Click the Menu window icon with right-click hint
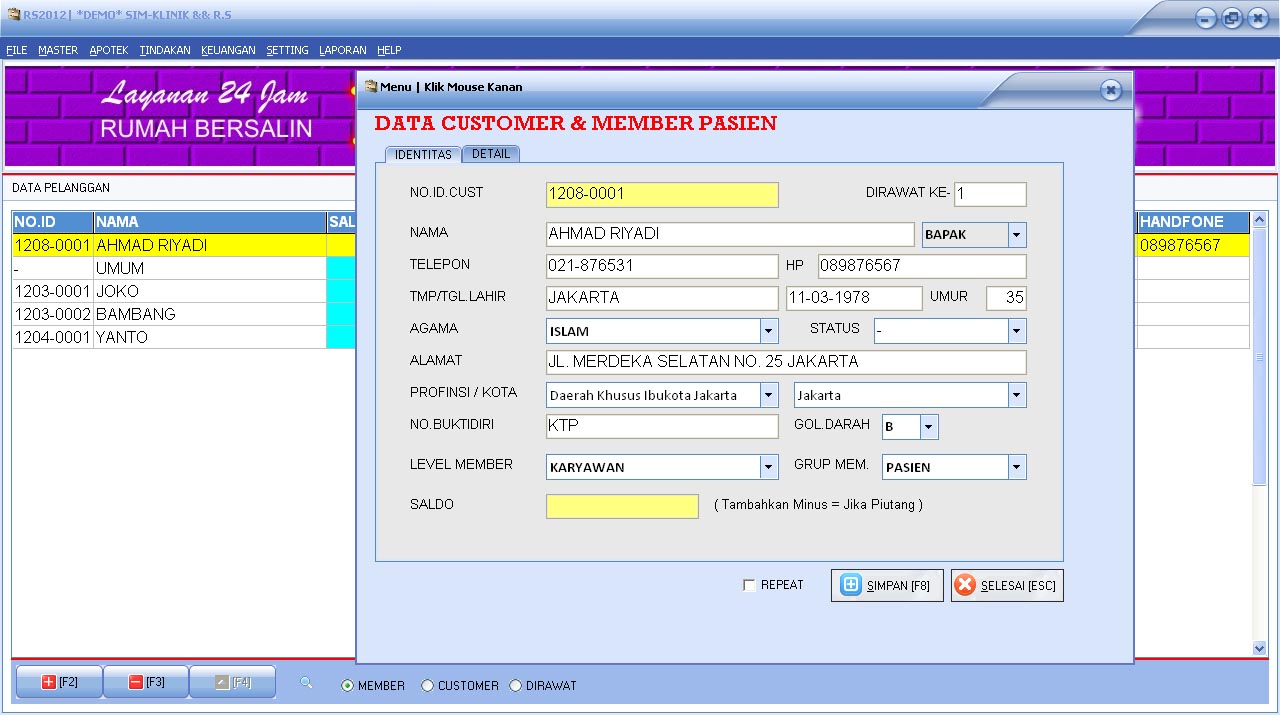The height and width of the screenshot is (715, 1280). [369, 87]
